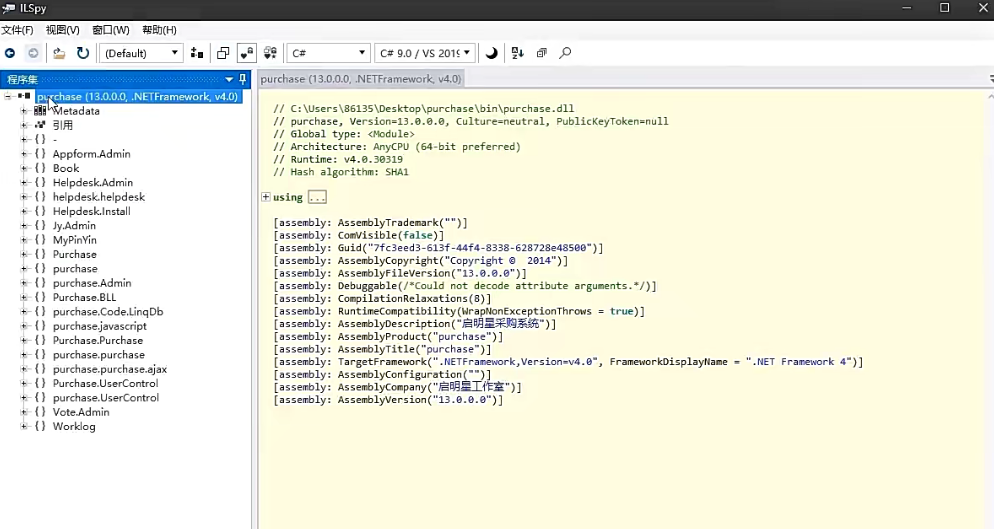The height and width of the screenshot is (529, 994).
Task: Open an assembly file via folder icon
Action: [59, 53]
